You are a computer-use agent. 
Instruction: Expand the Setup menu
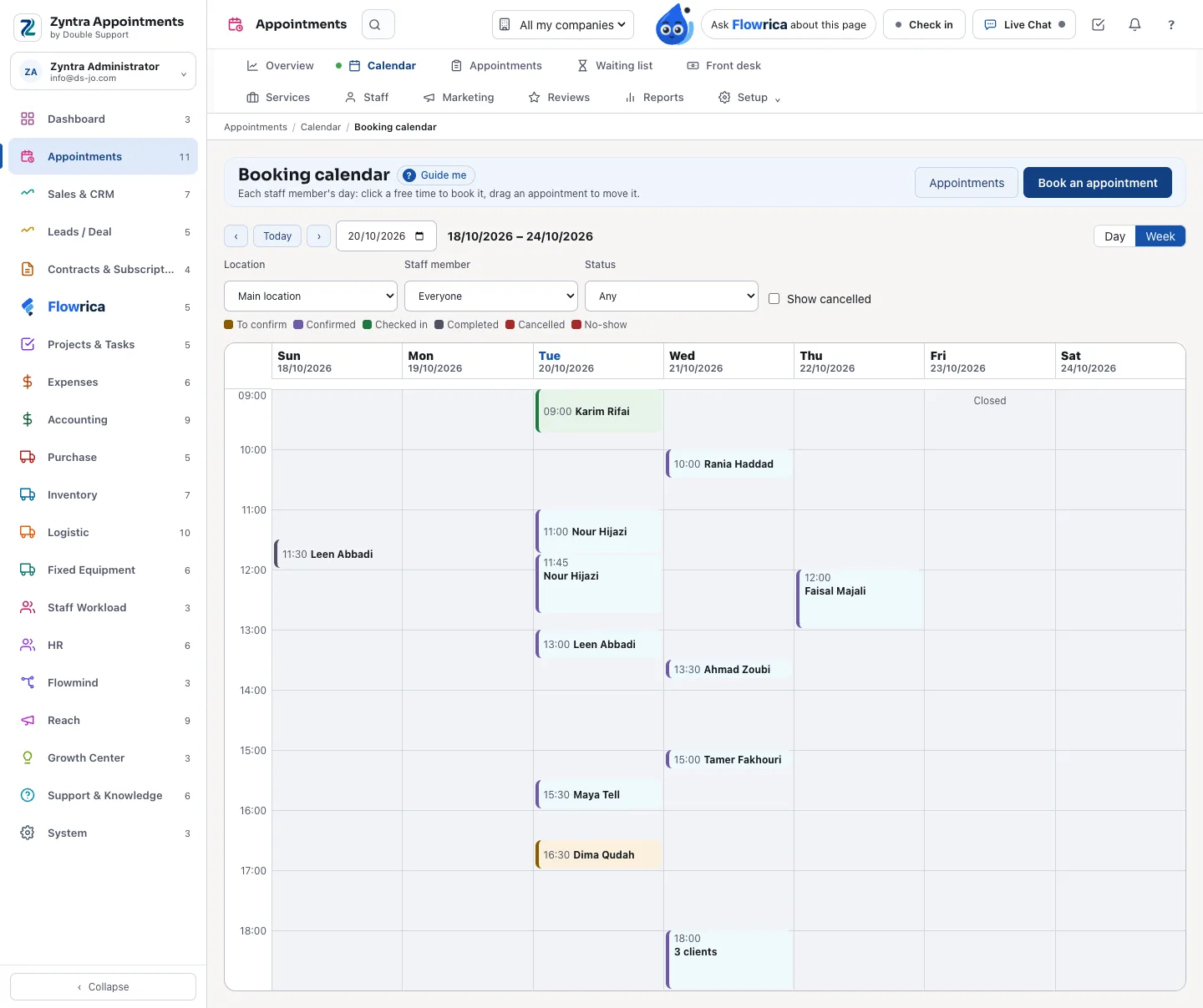pos(749,98)
